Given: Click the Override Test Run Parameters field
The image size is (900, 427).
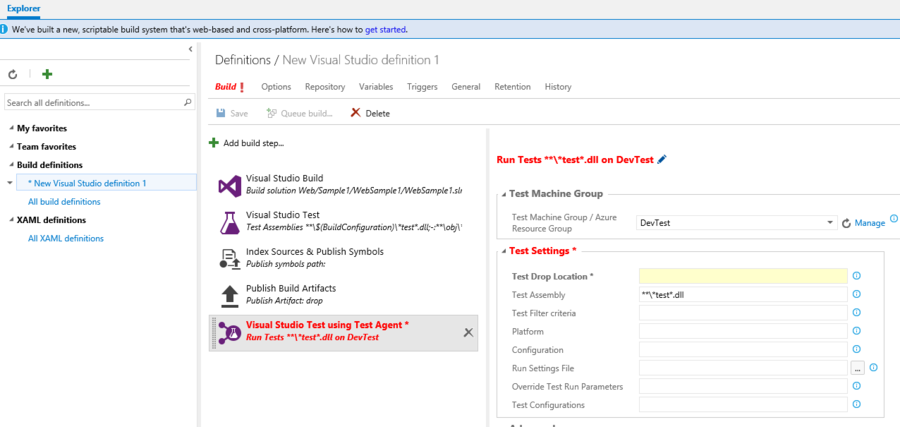Looking at the screenshot, I should 743,386.
